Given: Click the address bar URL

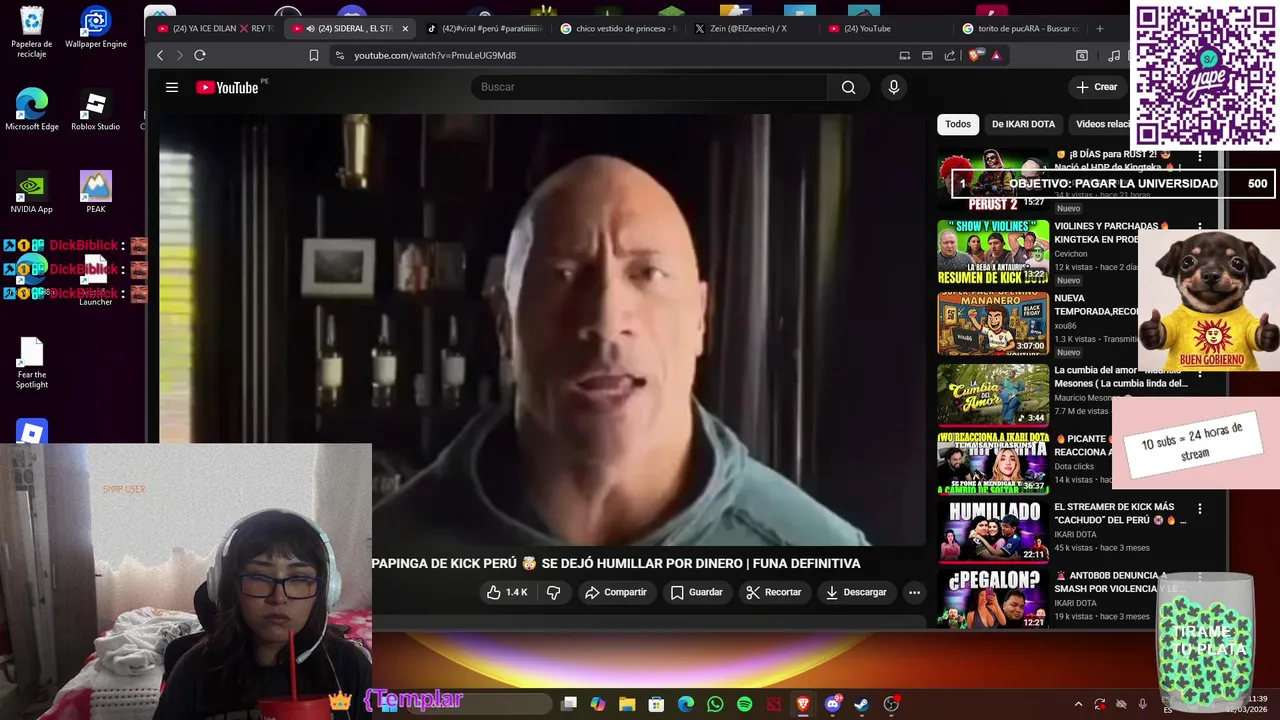Looking at the screenshot, I should pos(435,56).
